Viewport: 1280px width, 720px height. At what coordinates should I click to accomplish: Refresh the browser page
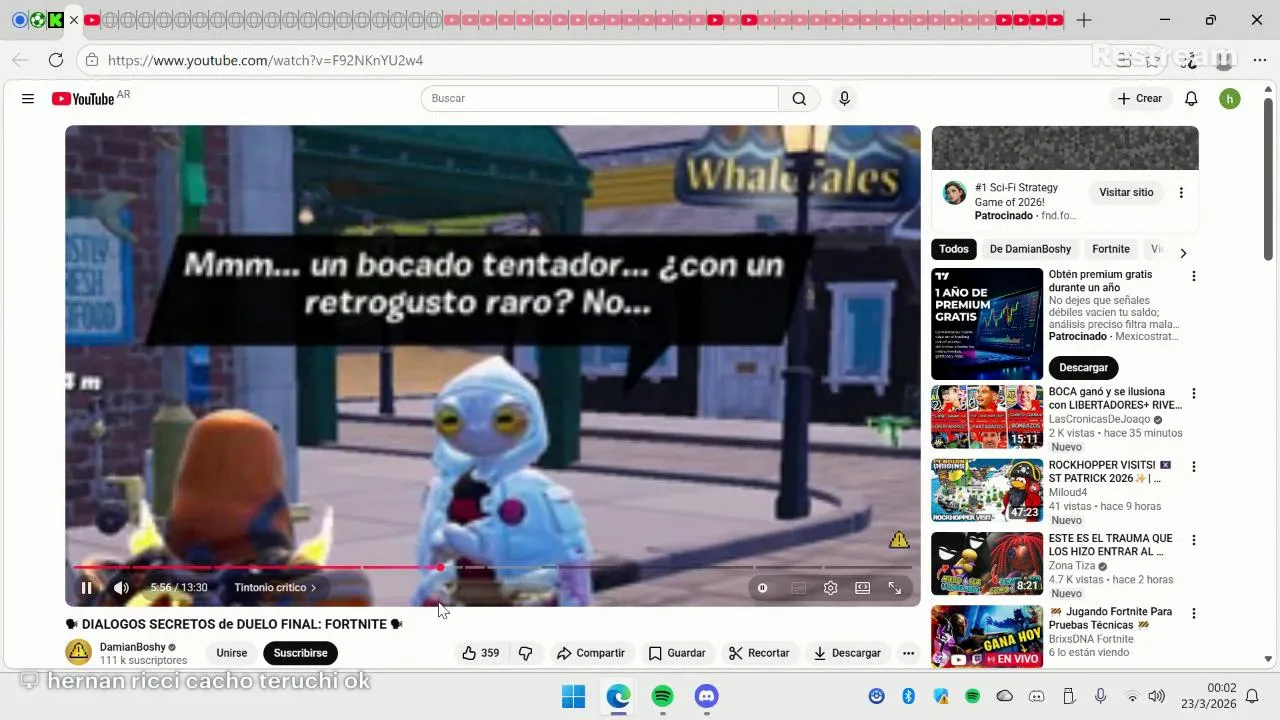pos(56,60)
